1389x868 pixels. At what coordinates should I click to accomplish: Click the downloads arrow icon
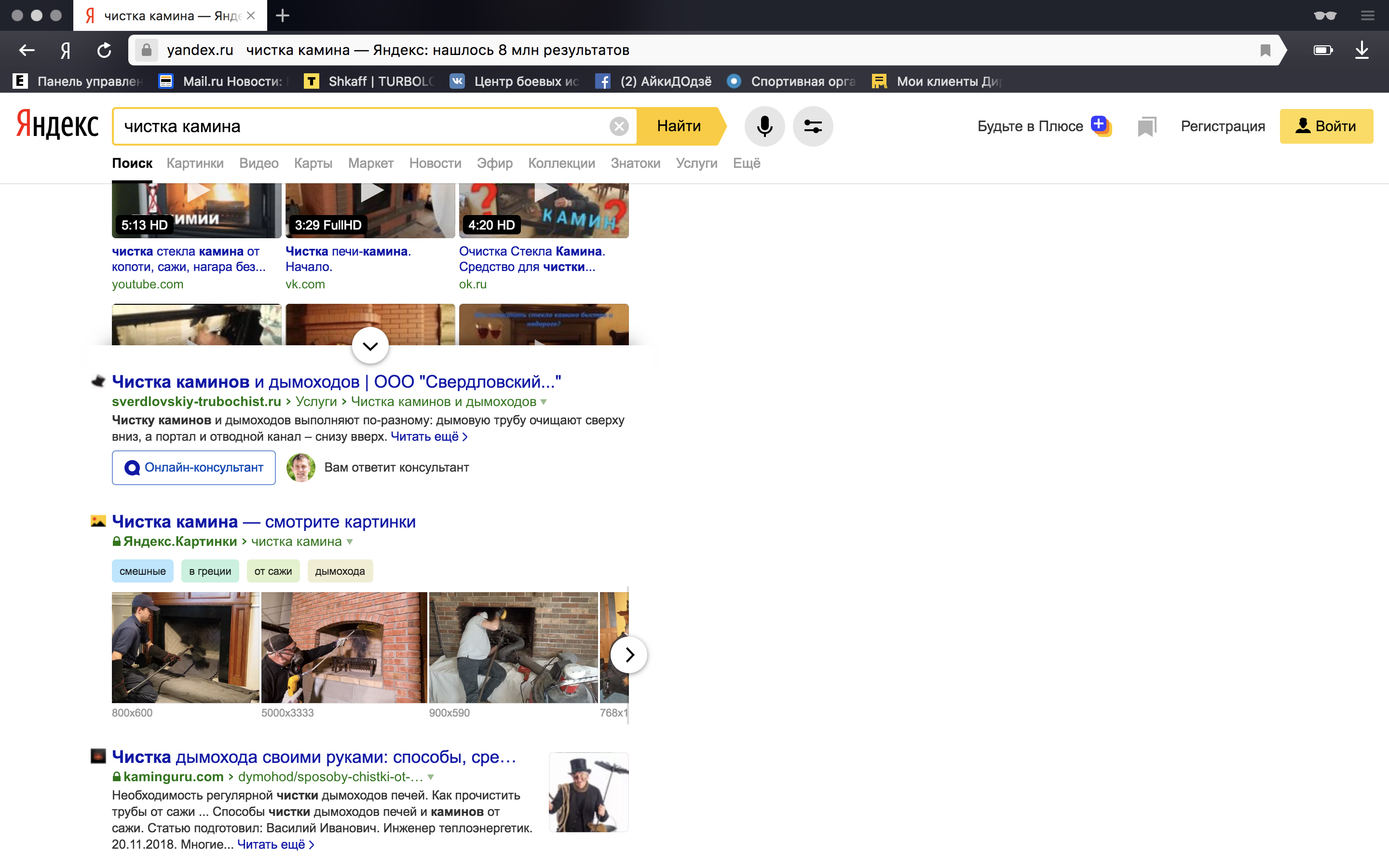point(1362,51)
